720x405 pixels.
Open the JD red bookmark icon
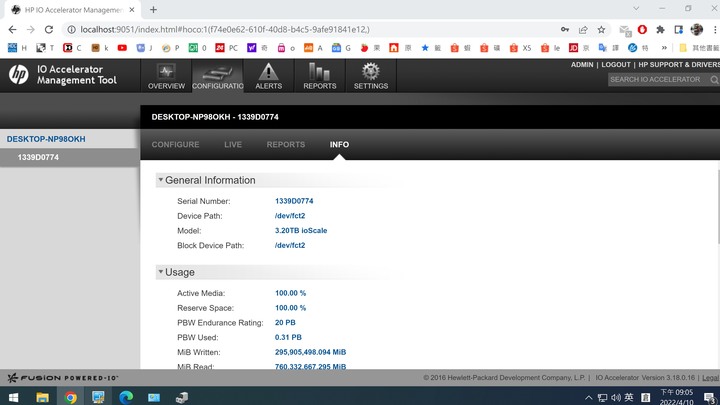(573, 48)
